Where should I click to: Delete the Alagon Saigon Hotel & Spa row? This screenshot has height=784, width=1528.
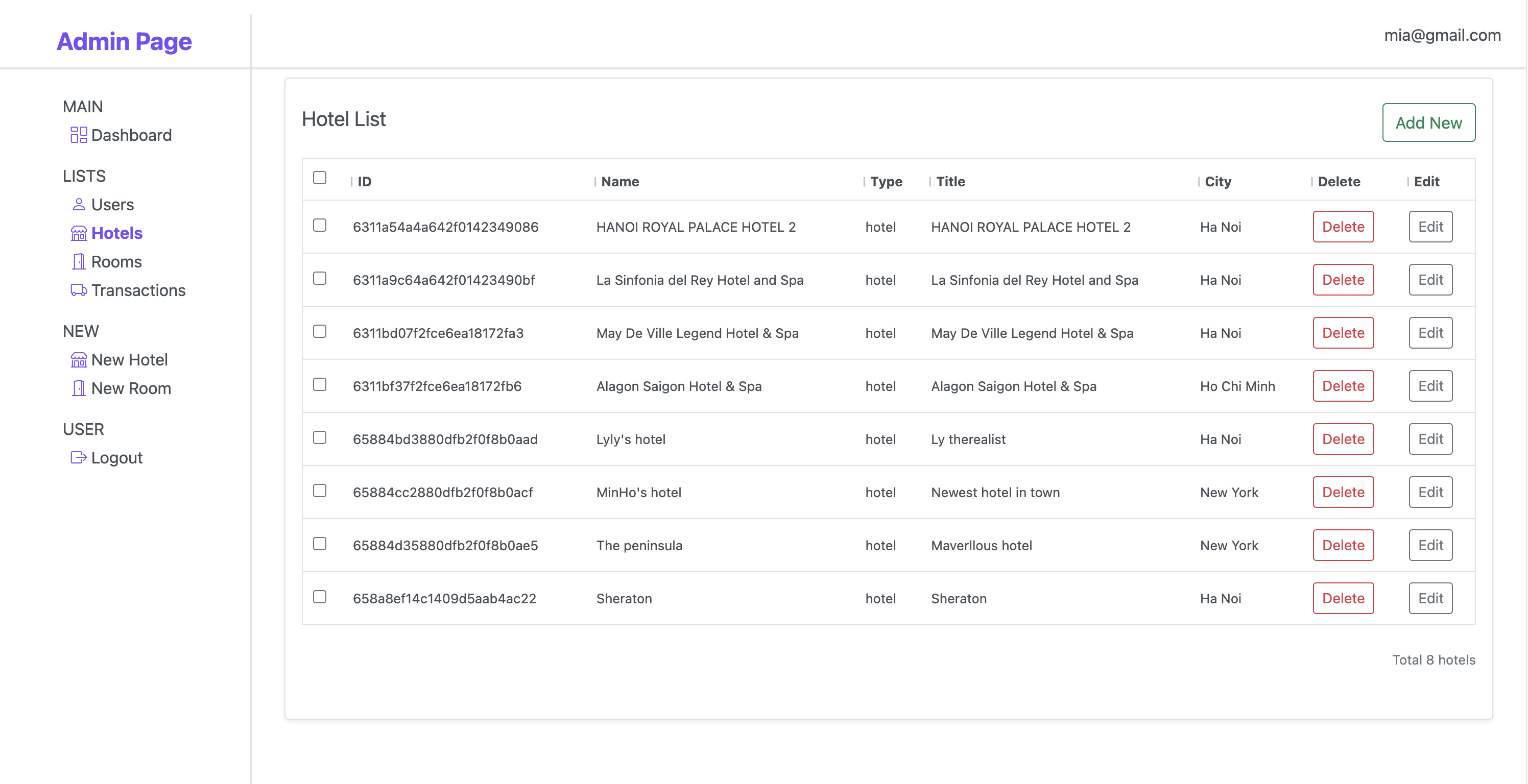[x=1343, y=385]
